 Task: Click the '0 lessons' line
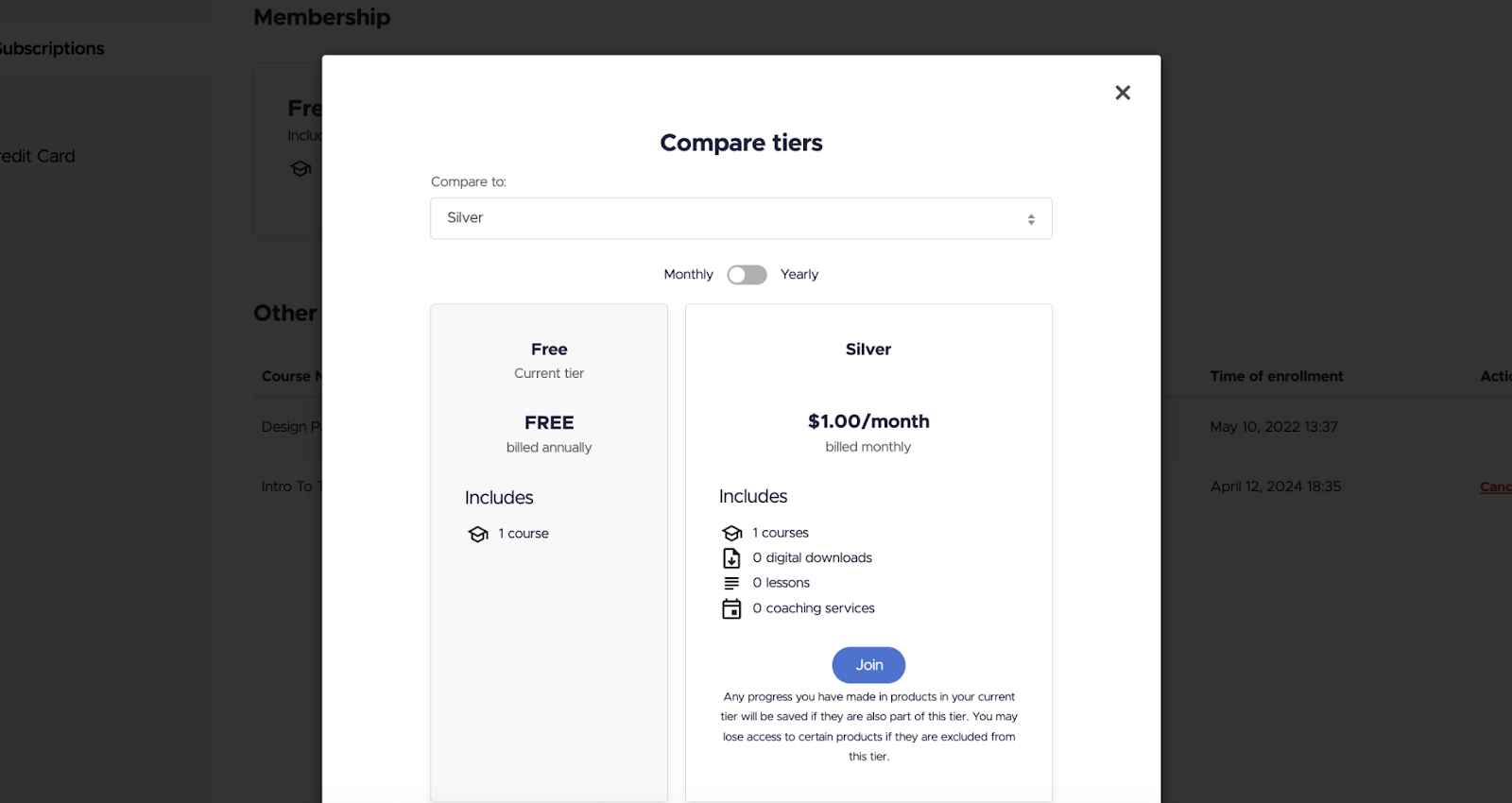click(782, 583)
